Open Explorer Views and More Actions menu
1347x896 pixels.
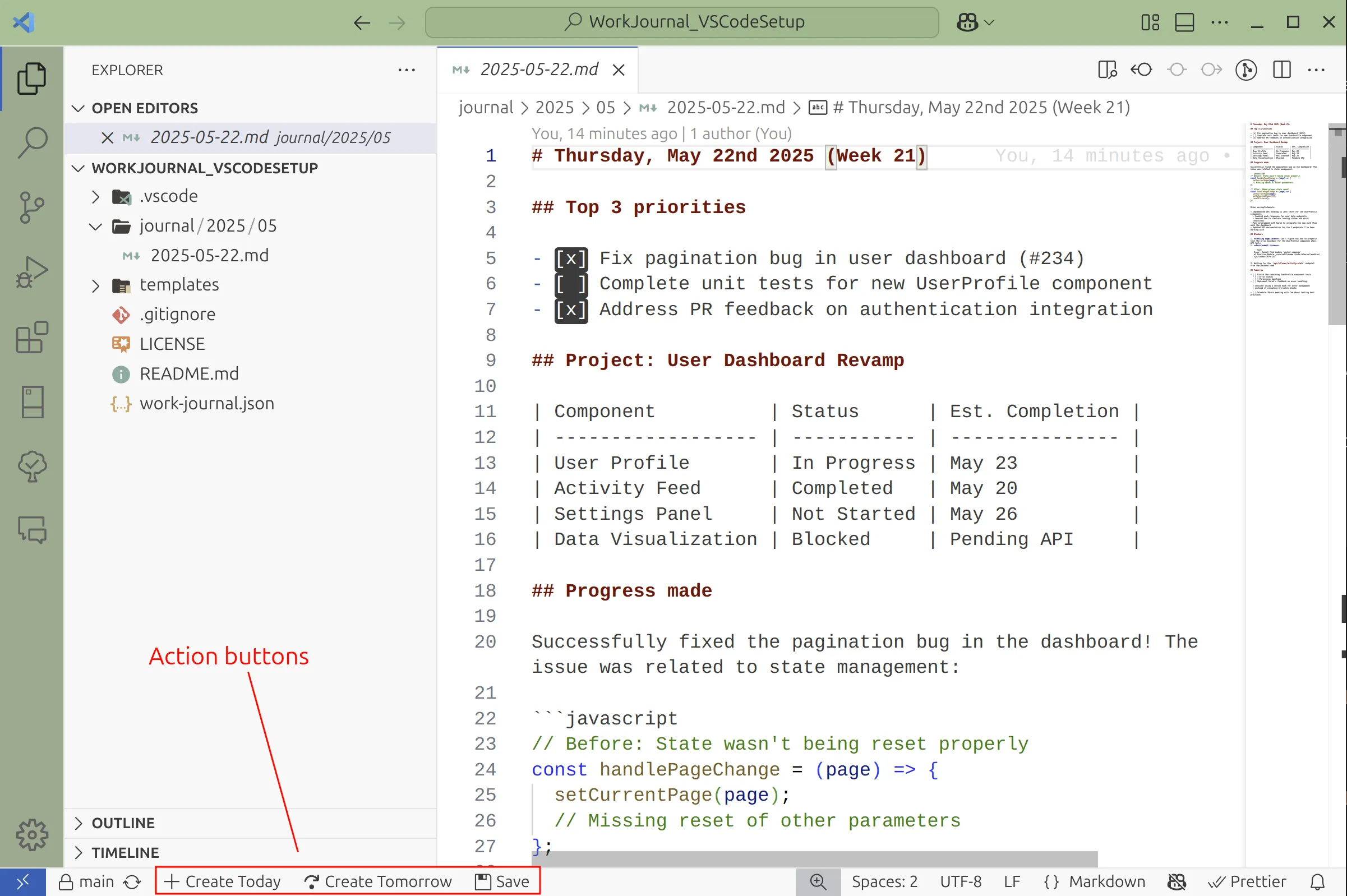407,70
